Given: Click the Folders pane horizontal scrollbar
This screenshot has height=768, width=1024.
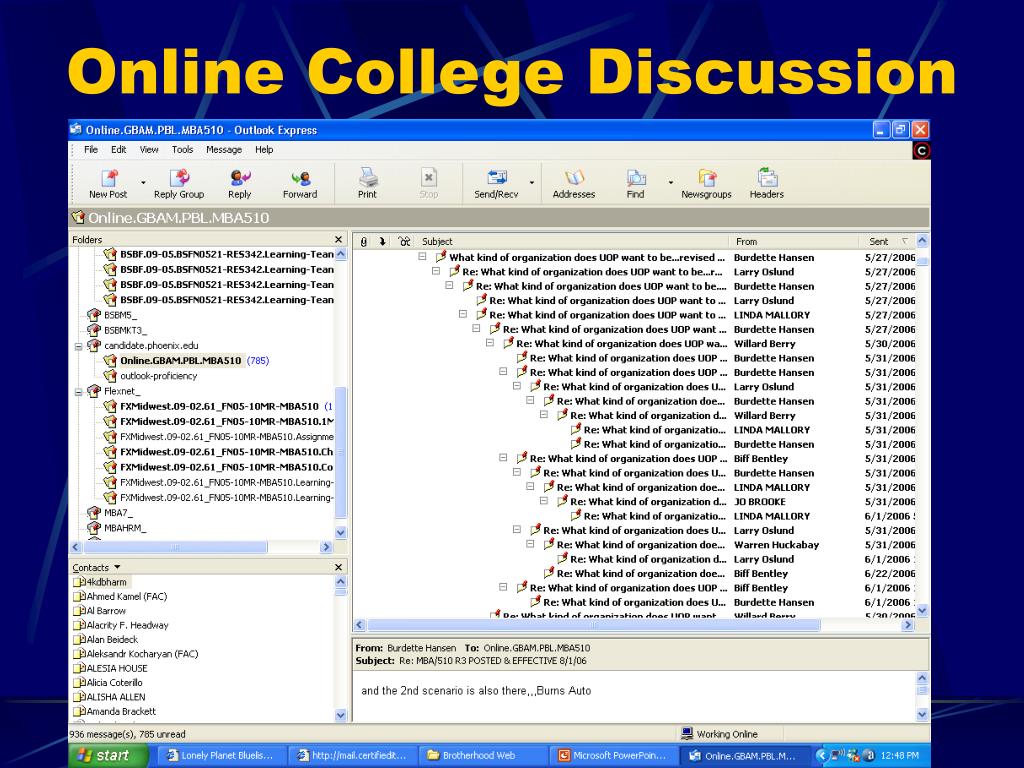Looking at the screenshot, I should click(174, 547).
